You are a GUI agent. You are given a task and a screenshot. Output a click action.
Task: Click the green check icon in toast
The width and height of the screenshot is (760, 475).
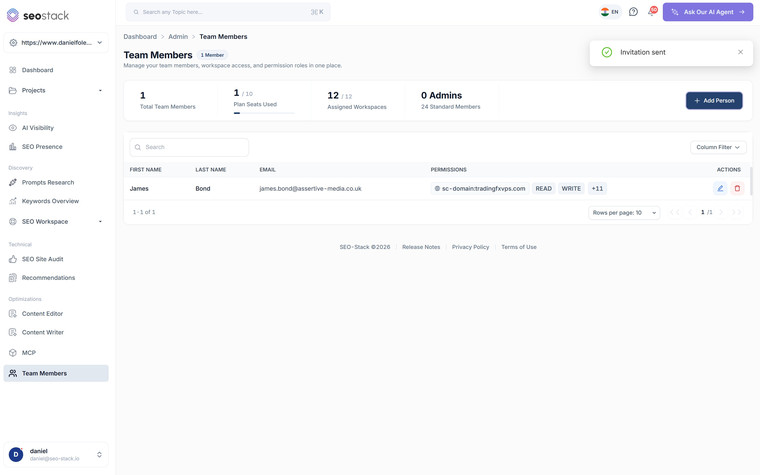(x=606, y=52)
